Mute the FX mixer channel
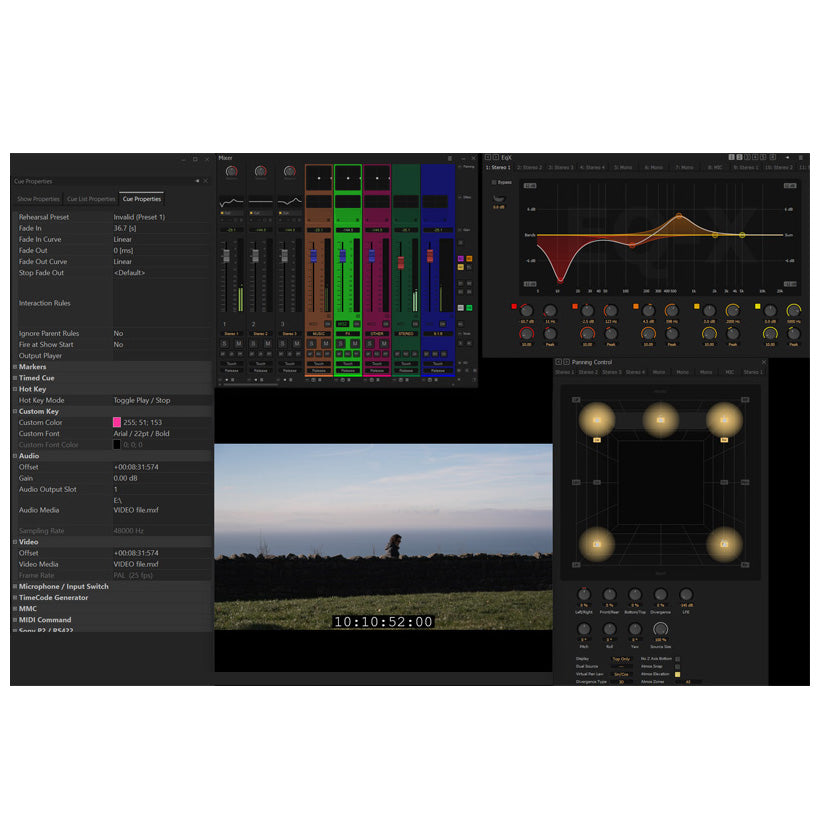 click(x=355, y=344)
